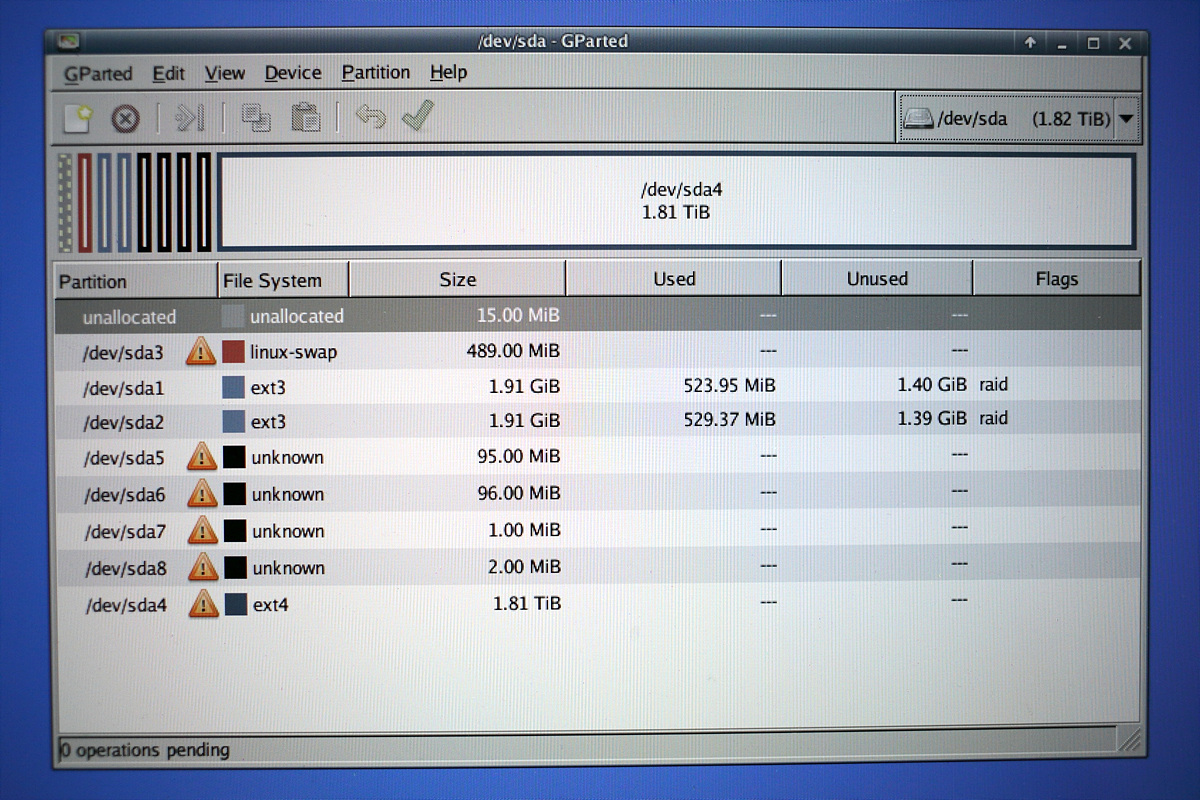Click the Copy partition toolbar icon
The image size is (1200, 800).
point(256,118)
